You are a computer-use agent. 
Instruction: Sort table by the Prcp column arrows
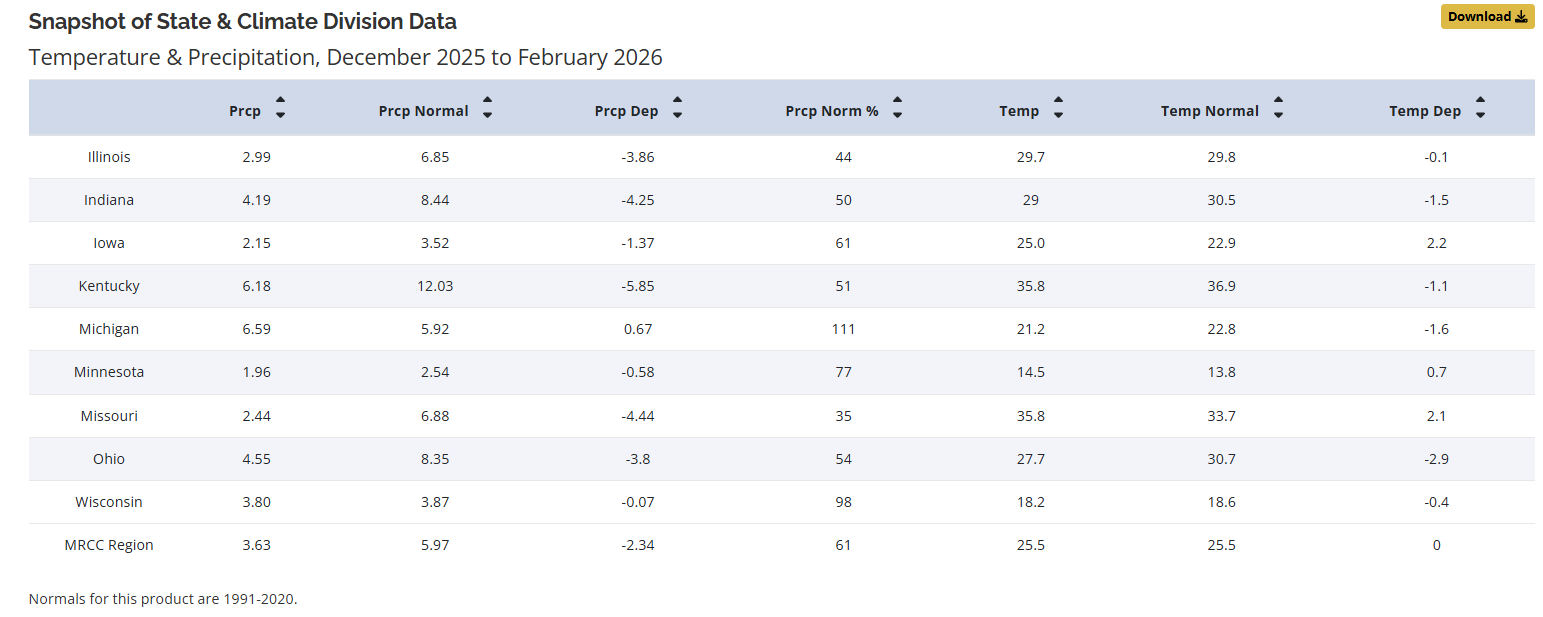[x=280, y=108]
